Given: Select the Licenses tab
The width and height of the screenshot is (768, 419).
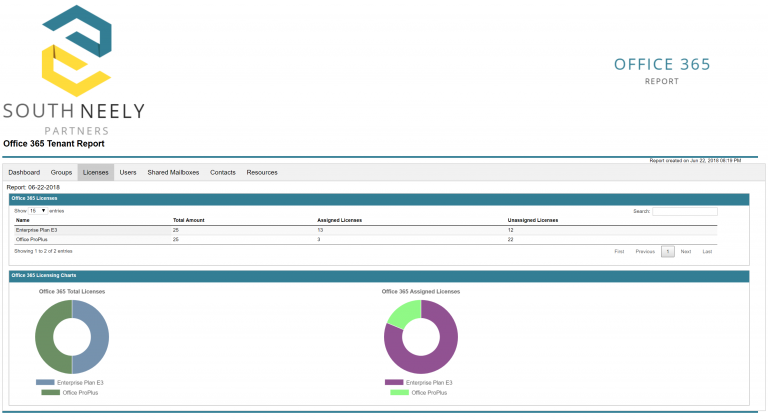Looking at the screenshot, I should [x=96, y=173].
